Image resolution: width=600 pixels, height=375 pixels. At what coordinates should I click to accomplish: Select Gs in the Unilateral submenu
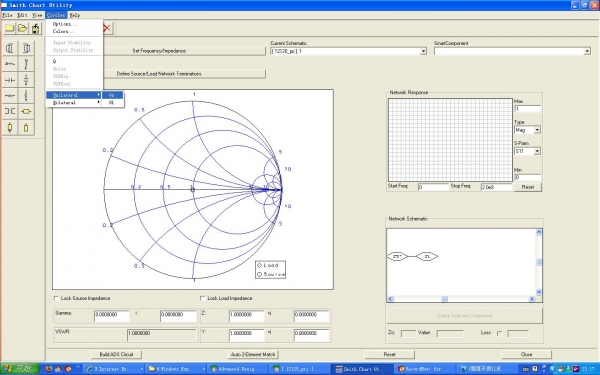point(112,95)
